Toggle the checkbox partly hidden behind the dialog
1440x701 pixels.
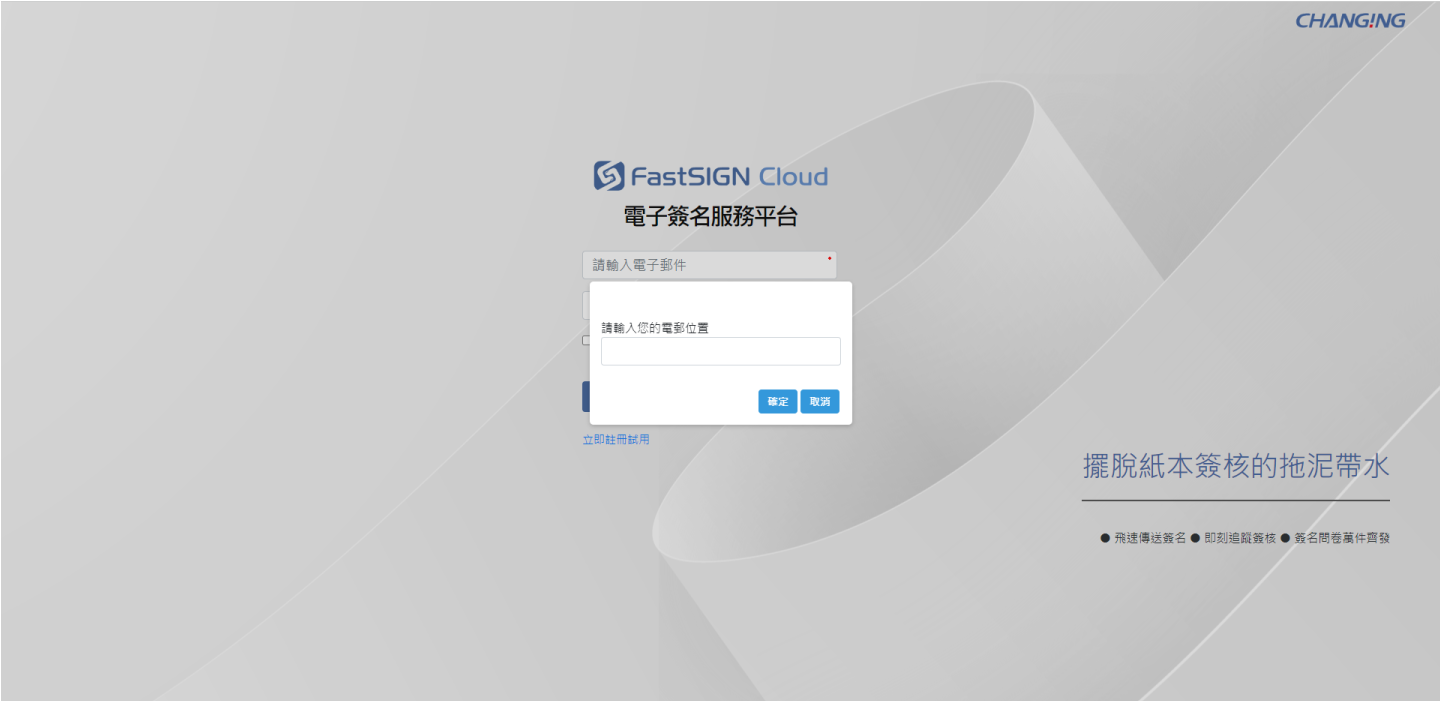[x=586, y=340]
